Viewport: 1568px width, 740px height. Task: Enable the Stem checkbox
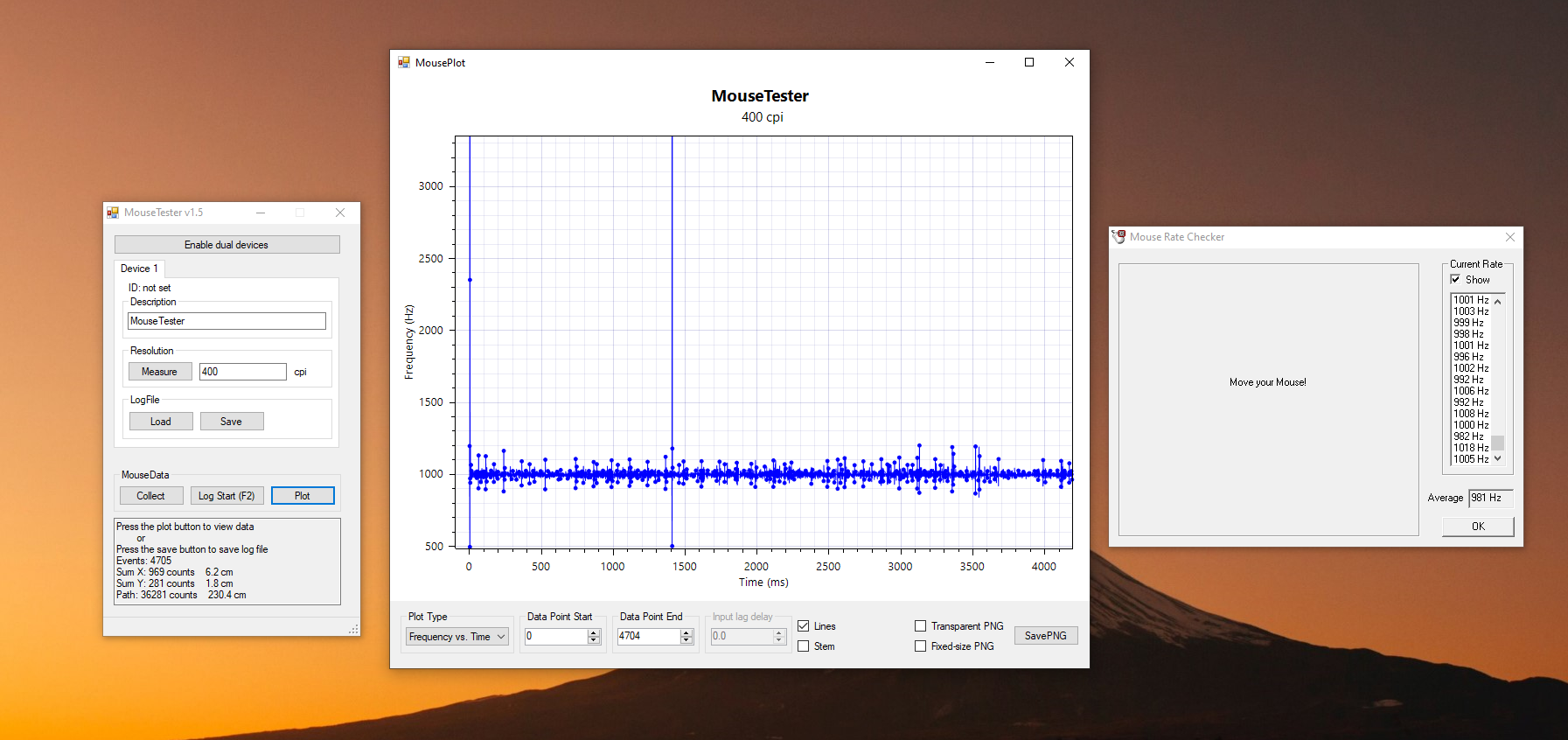coord(804,646)
